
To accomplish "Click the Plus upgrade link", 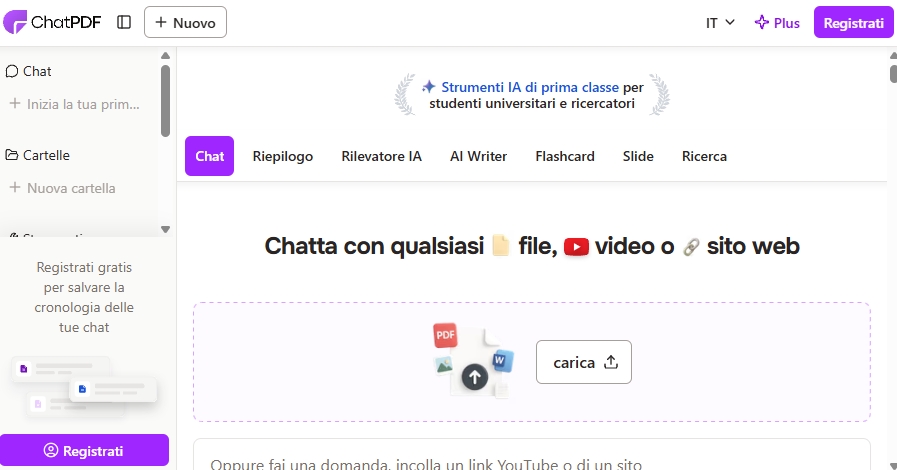I will (x=777, y=23).
